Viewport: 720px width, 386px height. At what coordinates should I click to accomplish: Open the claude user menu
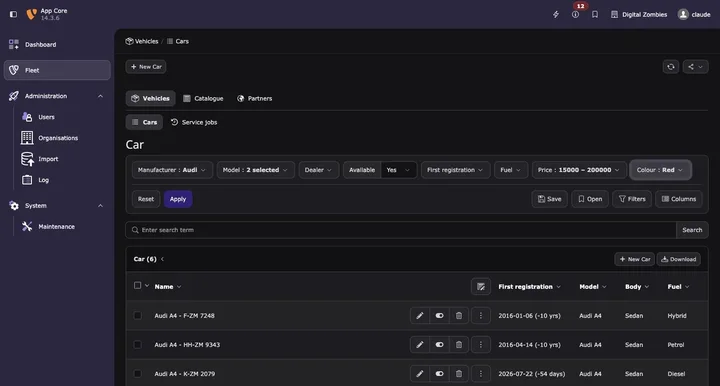click(694, 14)
